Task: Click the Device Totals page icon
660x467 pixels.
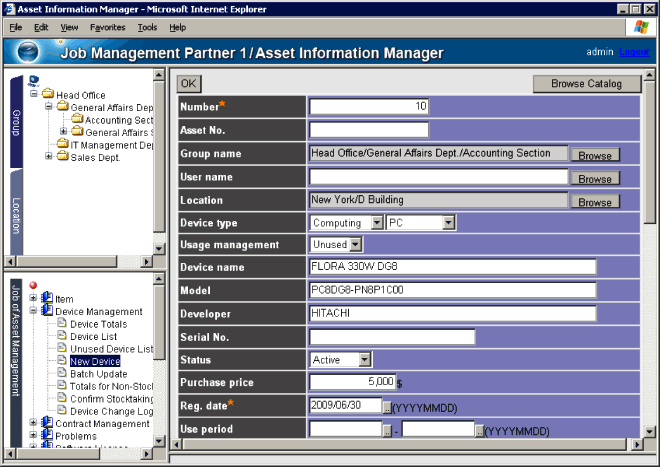Action: (62, 324)
